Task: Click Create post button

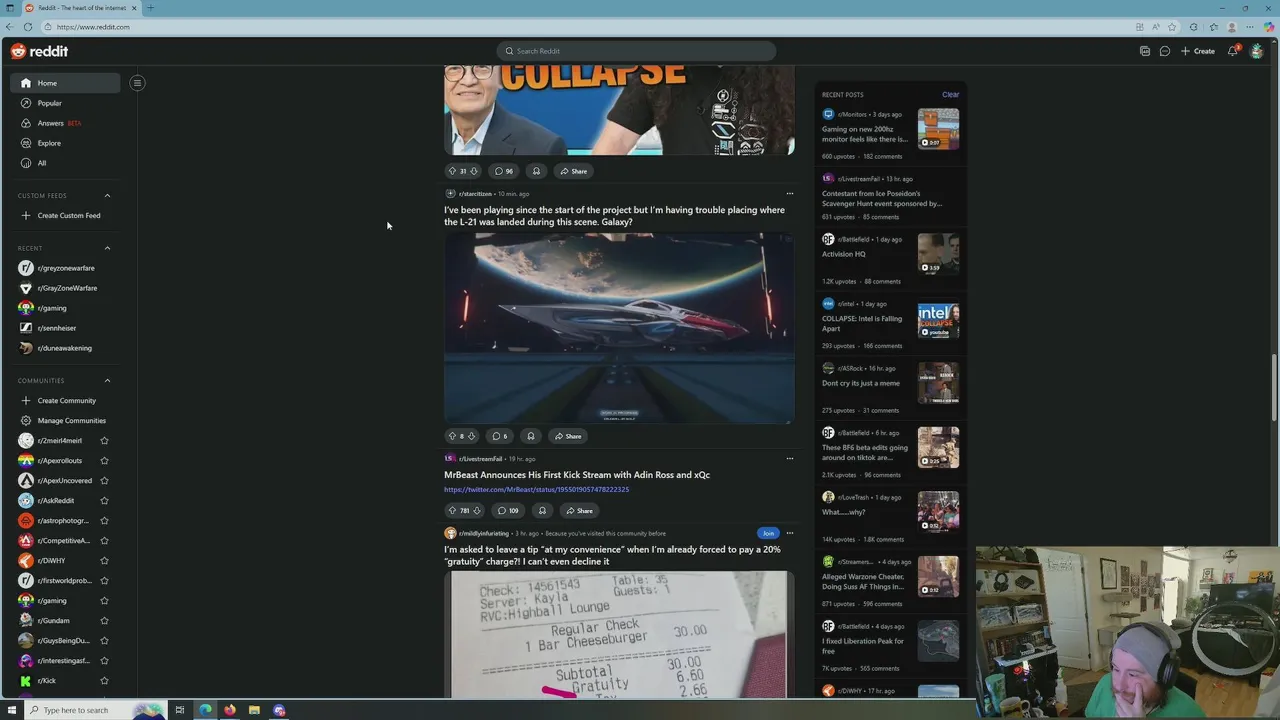Action: click(x=1198, y=51)
